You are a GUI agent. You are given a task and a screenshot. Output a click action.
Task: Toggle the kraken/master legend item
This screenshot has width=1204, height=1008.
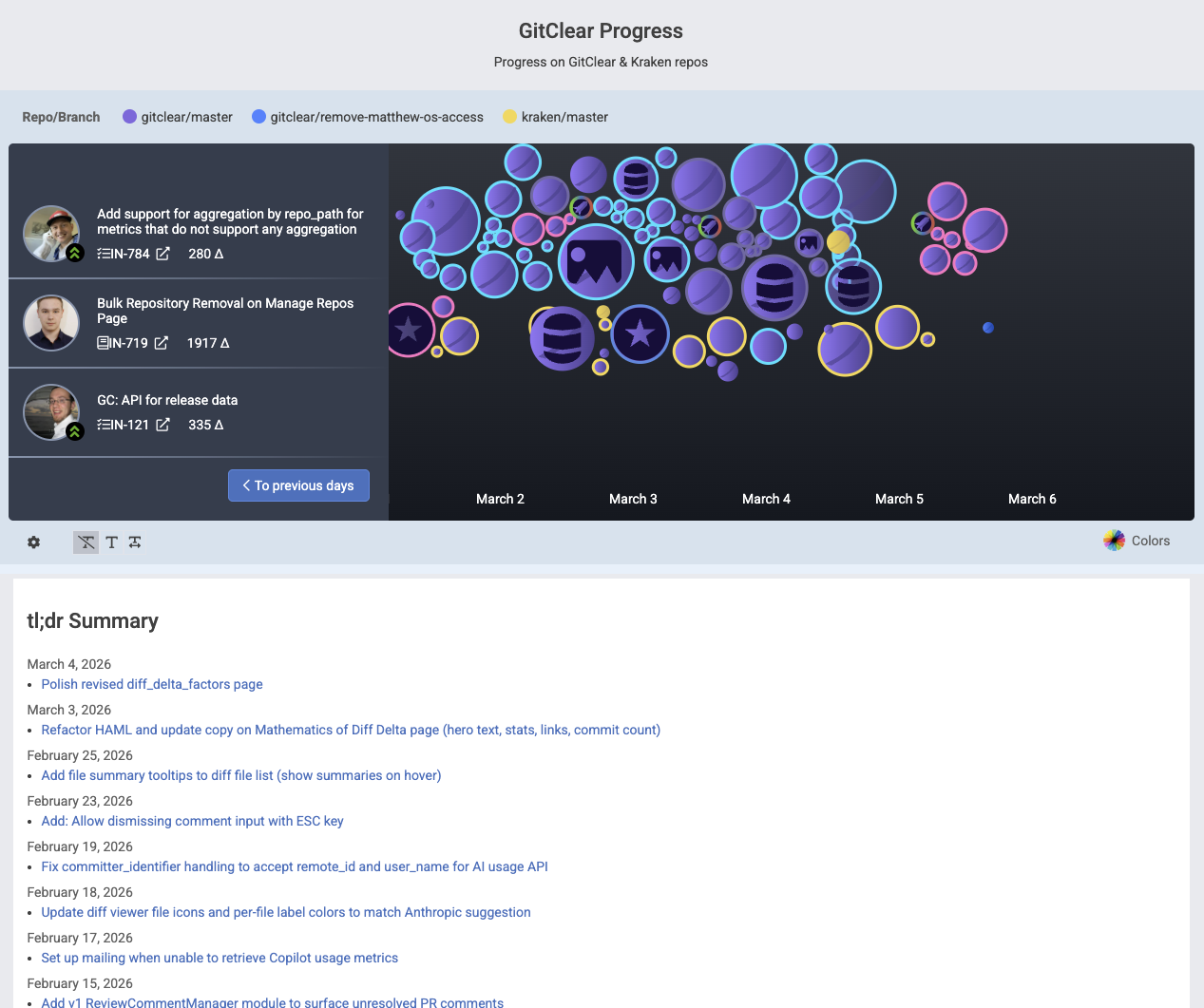(556, 117)
